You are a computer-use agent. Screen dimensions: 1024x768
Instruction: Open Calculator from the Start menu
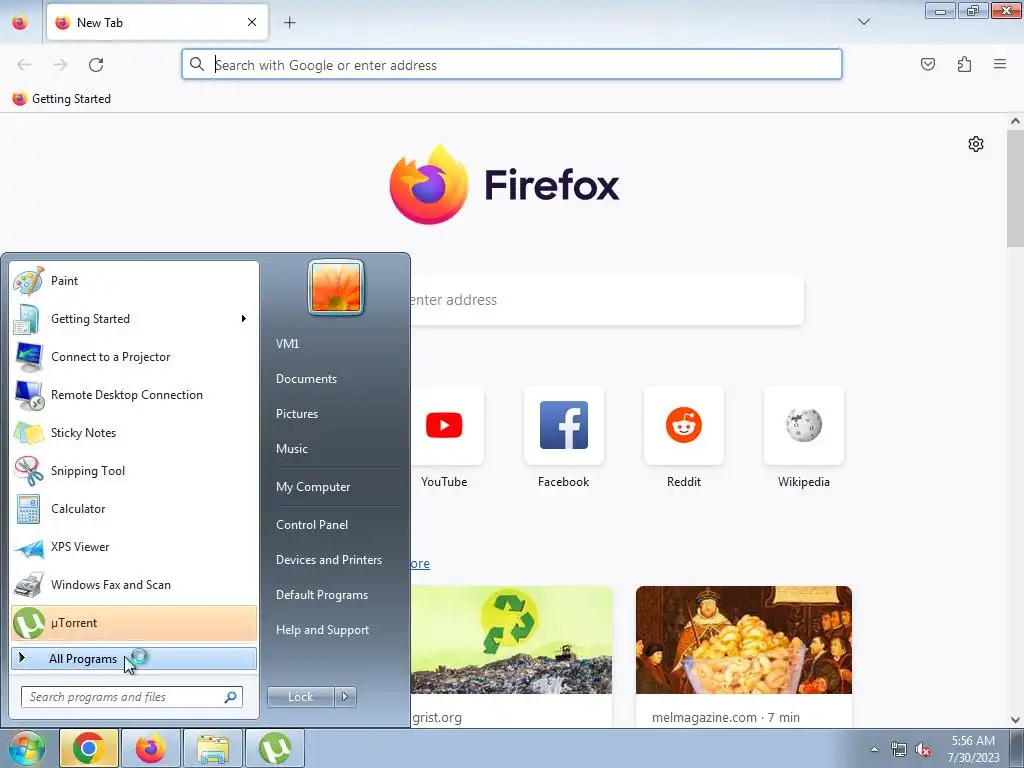click(x=134, y=508)
